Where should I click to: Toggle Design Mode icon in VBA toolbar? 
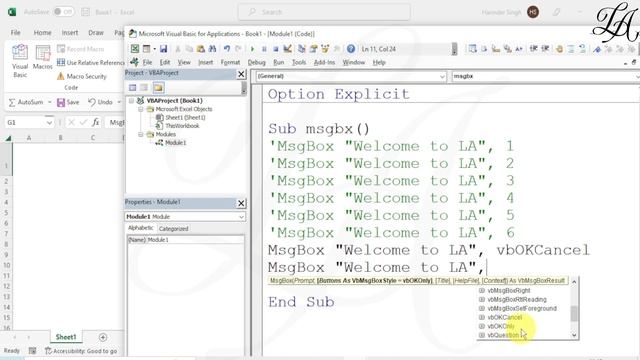287,49
